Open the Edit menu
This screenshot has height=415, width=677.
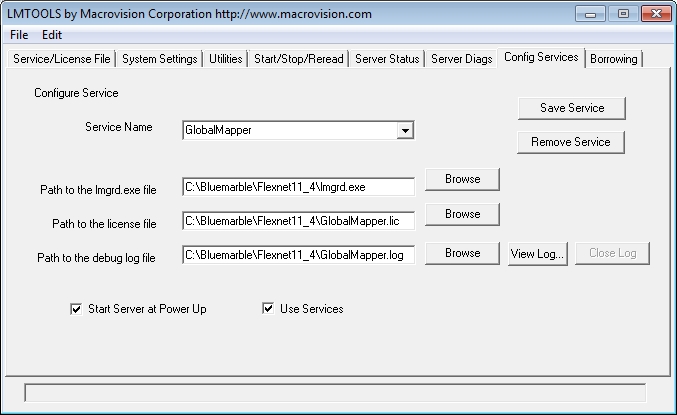pos(51,34)
